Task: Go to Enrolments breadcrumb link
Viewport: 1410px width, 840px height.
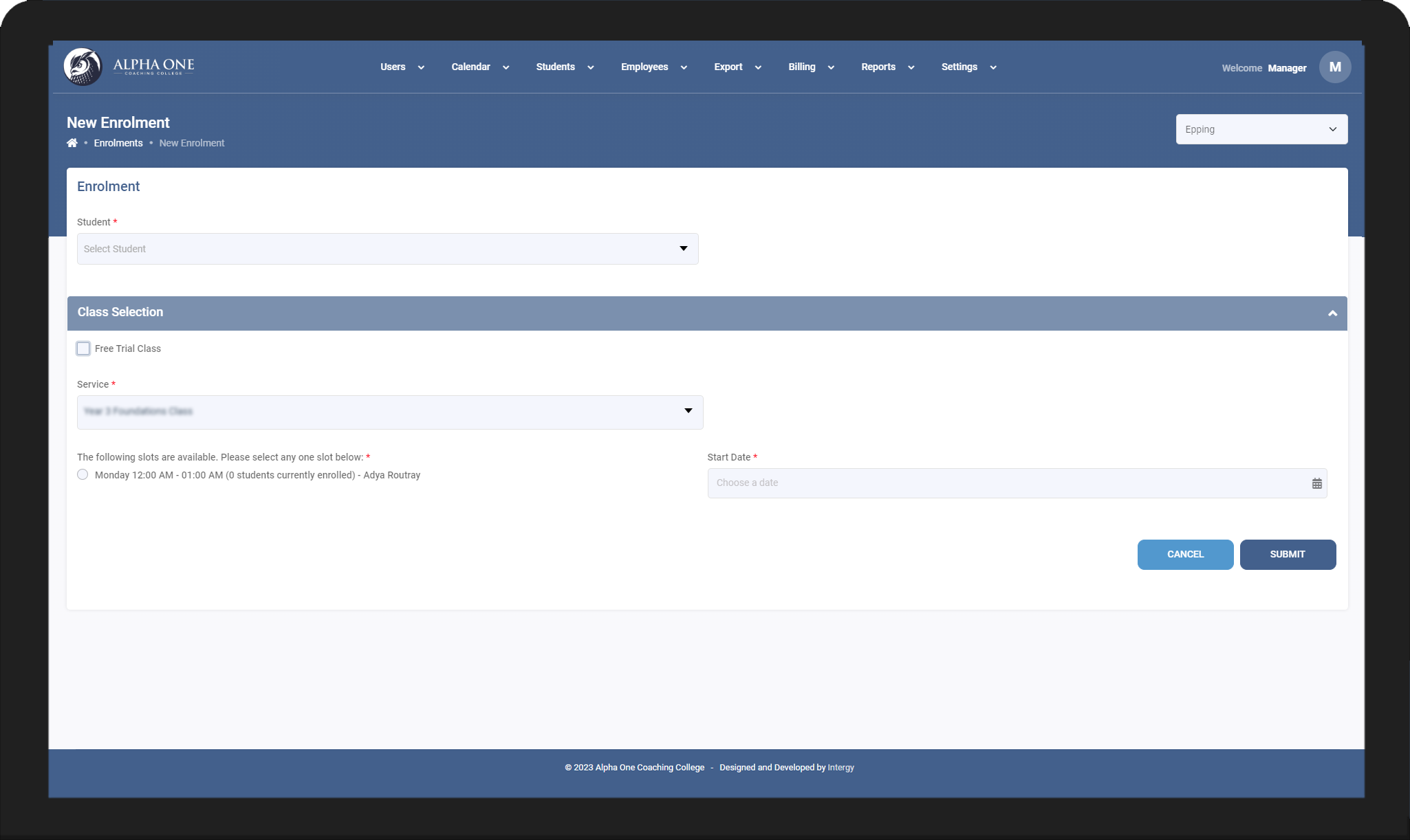Action: 118,143
